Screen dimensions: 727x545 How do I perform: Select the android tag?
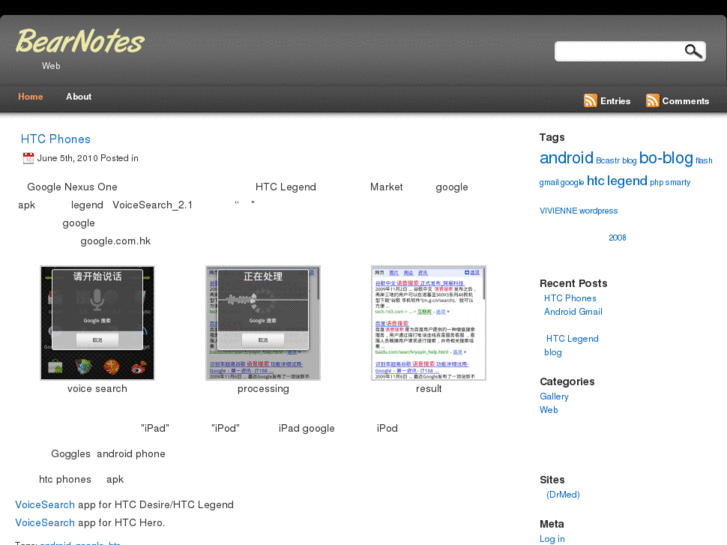tap(566, 158)
